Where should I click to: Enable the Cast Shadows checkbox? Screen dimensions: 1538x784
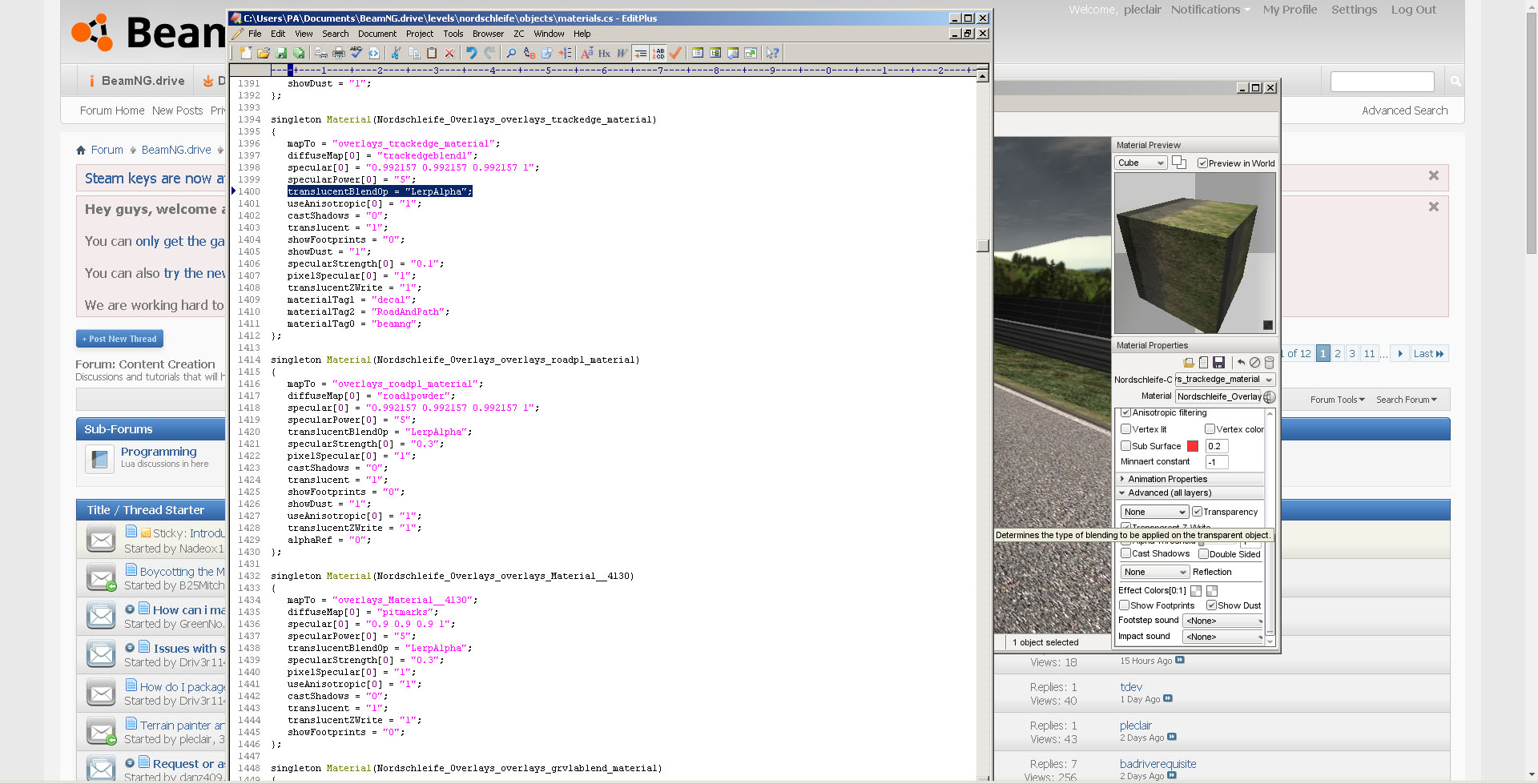(1125, 553)
